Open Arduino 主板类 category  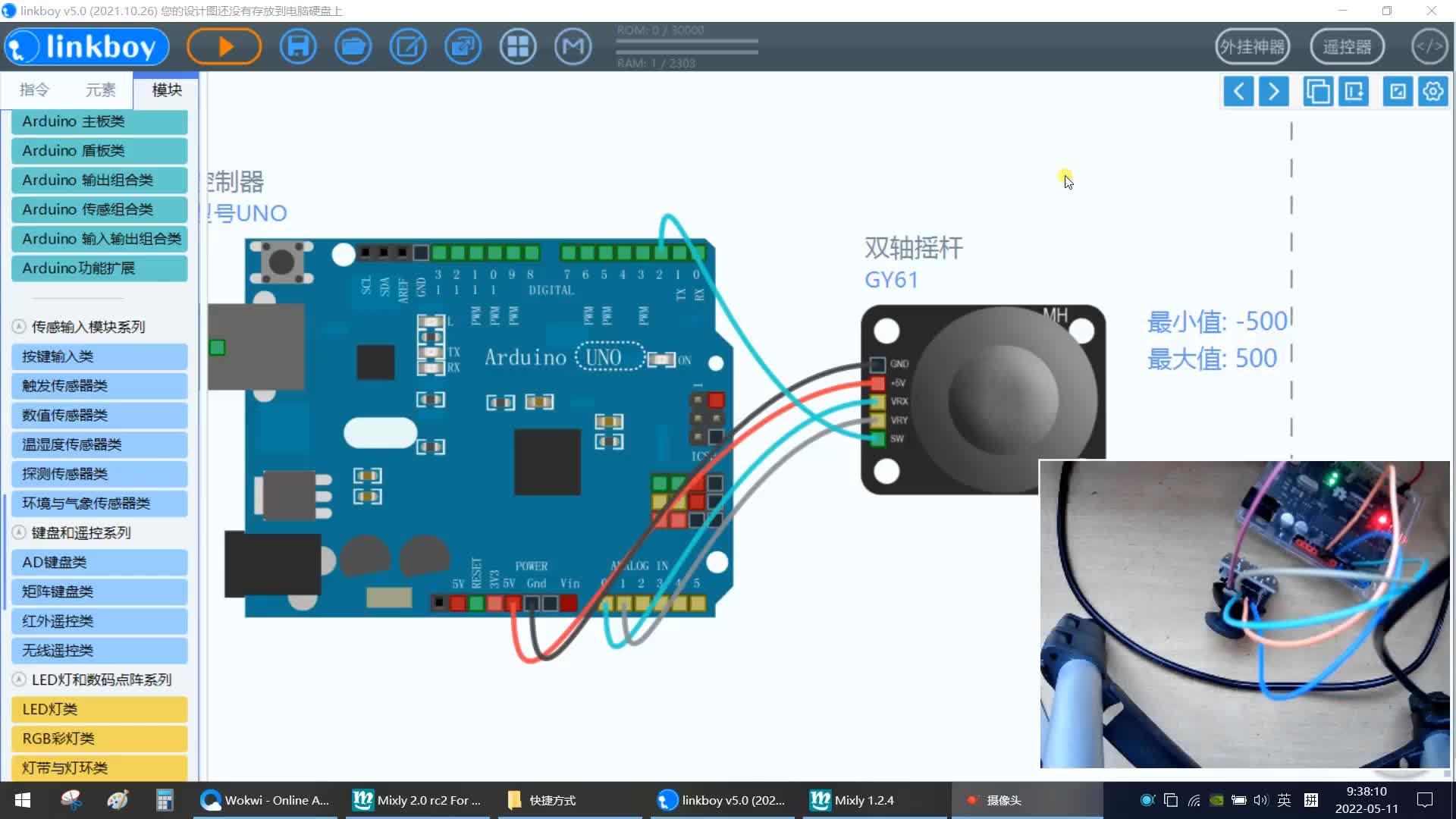pos(99,121)
